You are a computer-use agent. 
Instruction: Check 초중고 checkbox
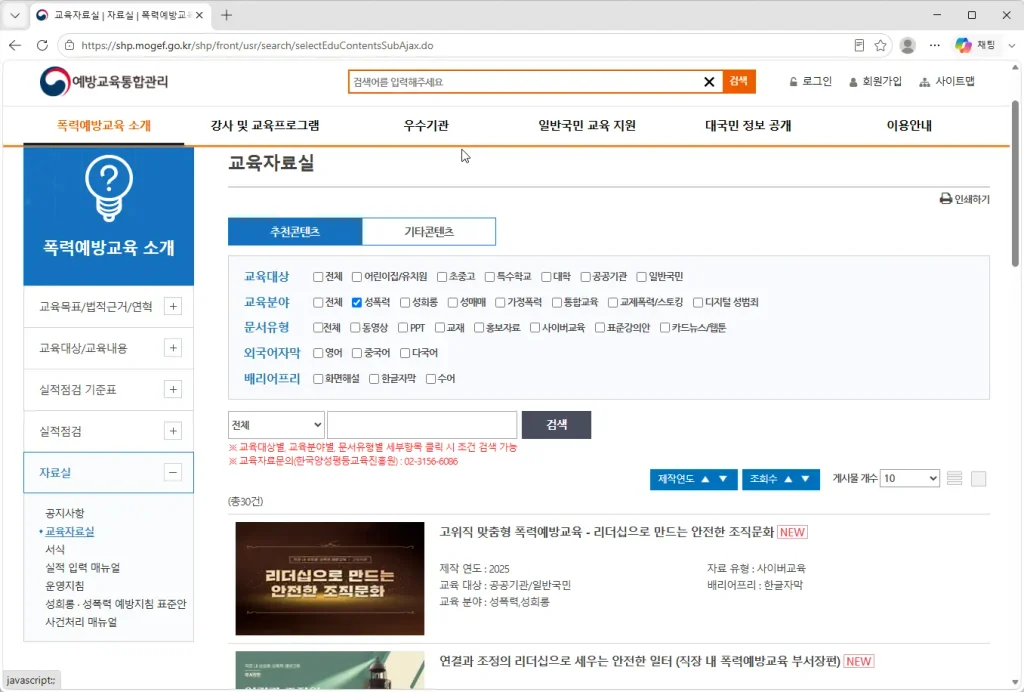tap(442, 277)
